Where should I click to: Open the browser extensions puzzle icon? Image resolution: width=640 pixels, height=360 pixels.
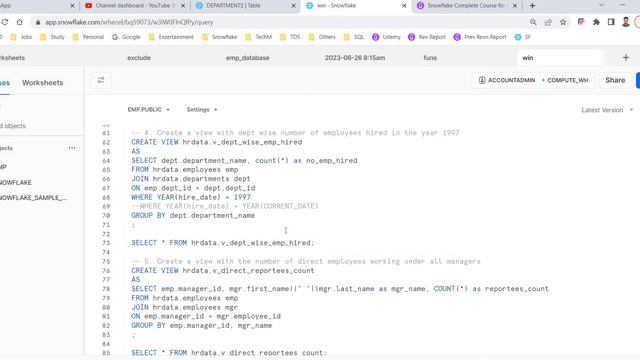[x=596, y=22]
